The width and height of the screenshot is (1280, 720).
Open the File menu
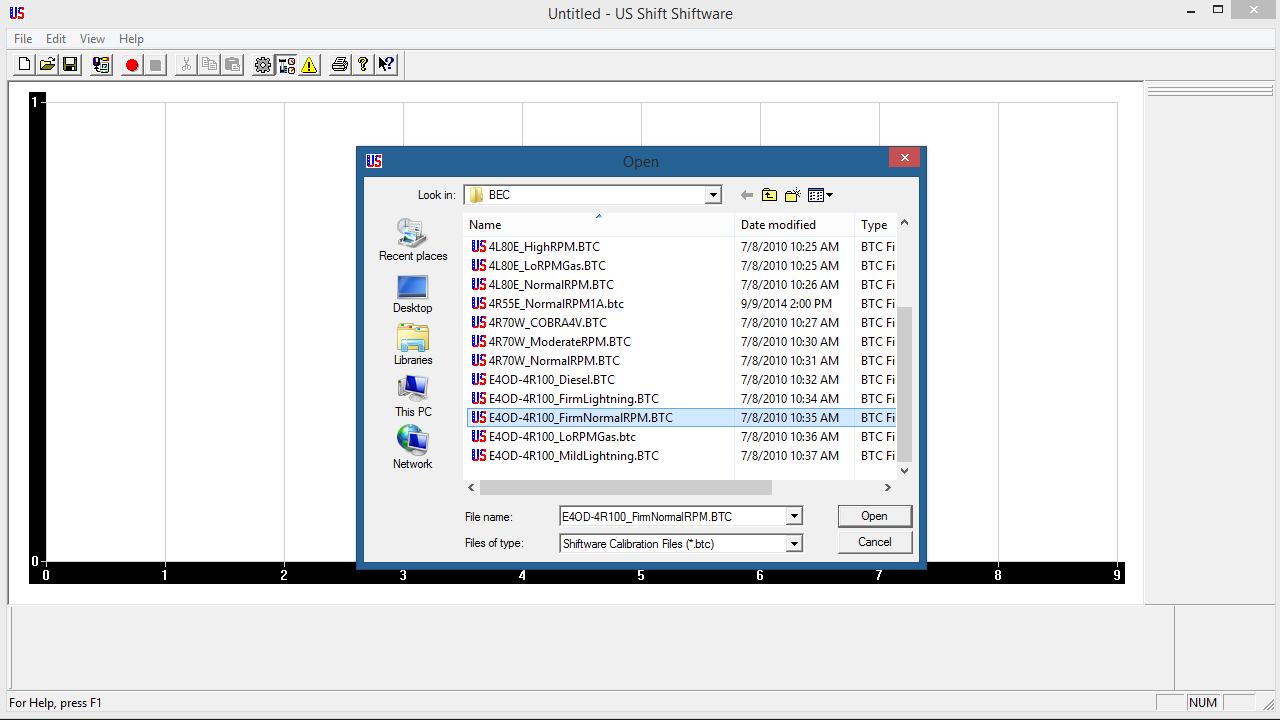[x=23, y=39]
